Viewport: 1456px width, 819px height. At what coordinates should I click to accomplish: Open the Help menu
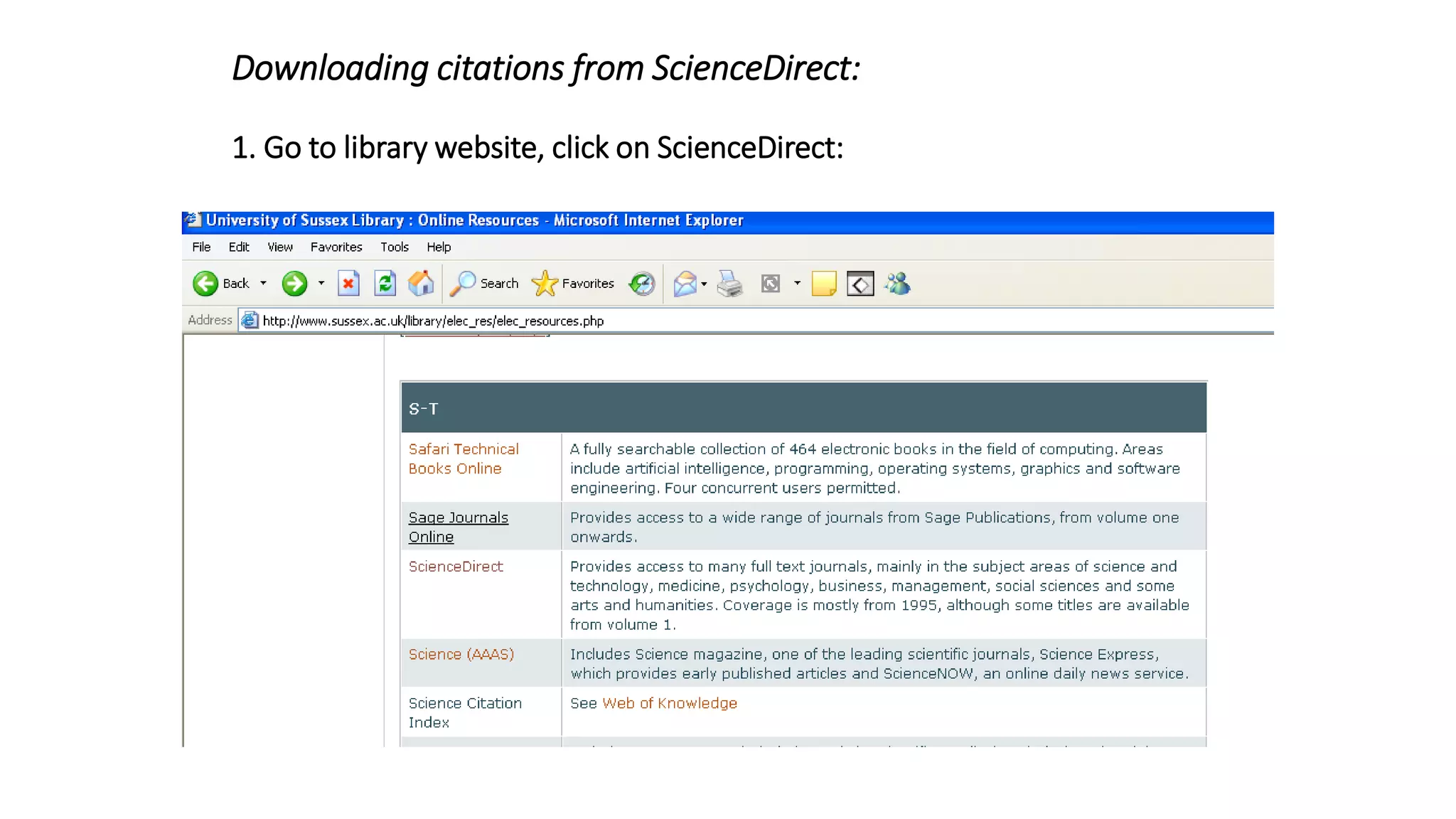pos(439,247)
